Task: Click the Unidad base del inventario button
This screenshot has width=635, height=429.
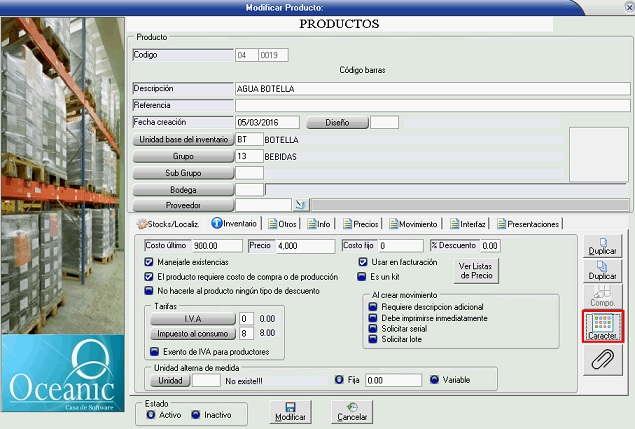Action: point(183,139)
